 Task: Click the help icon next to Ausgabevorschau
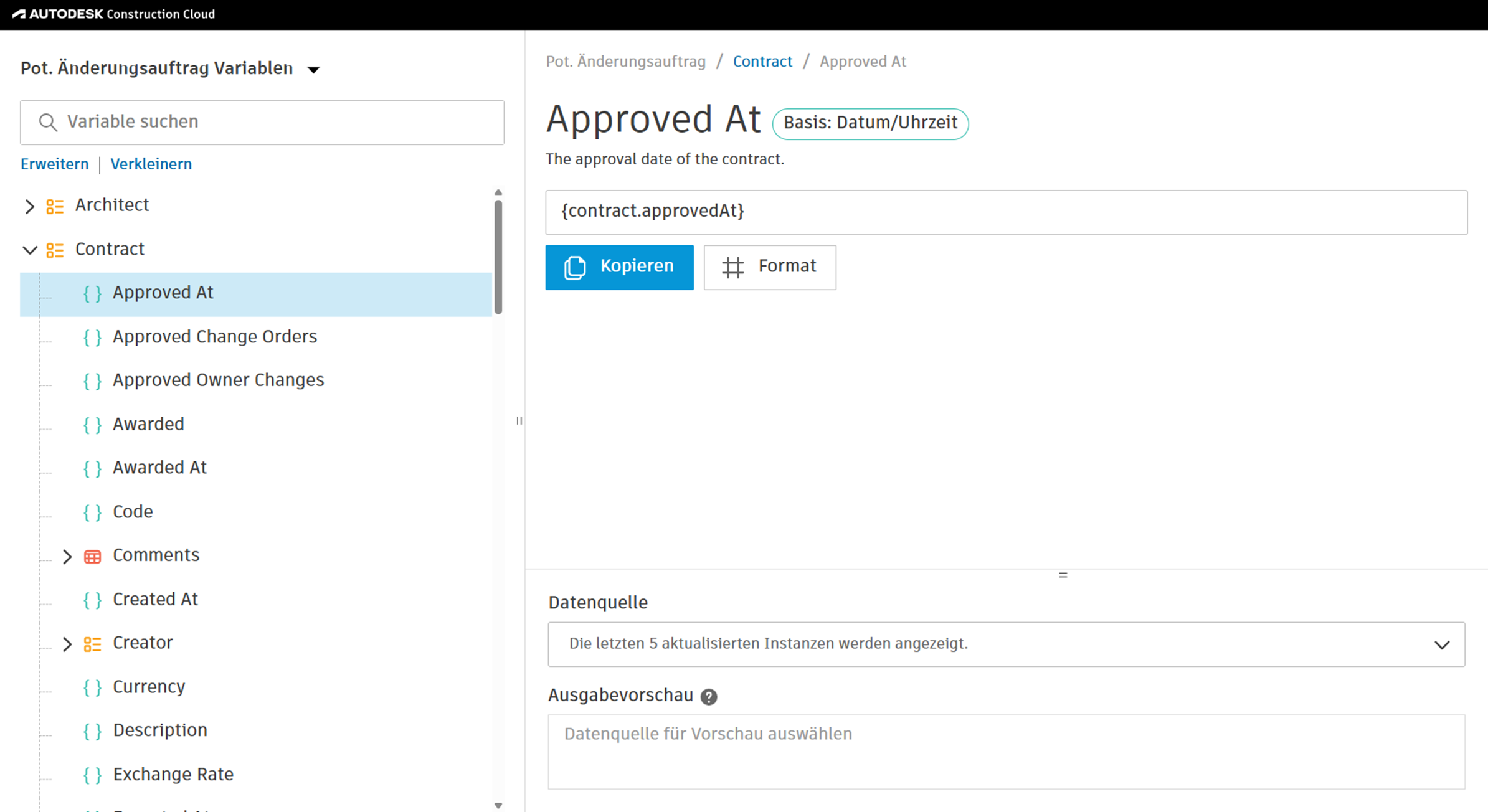(x=709, y=696)
